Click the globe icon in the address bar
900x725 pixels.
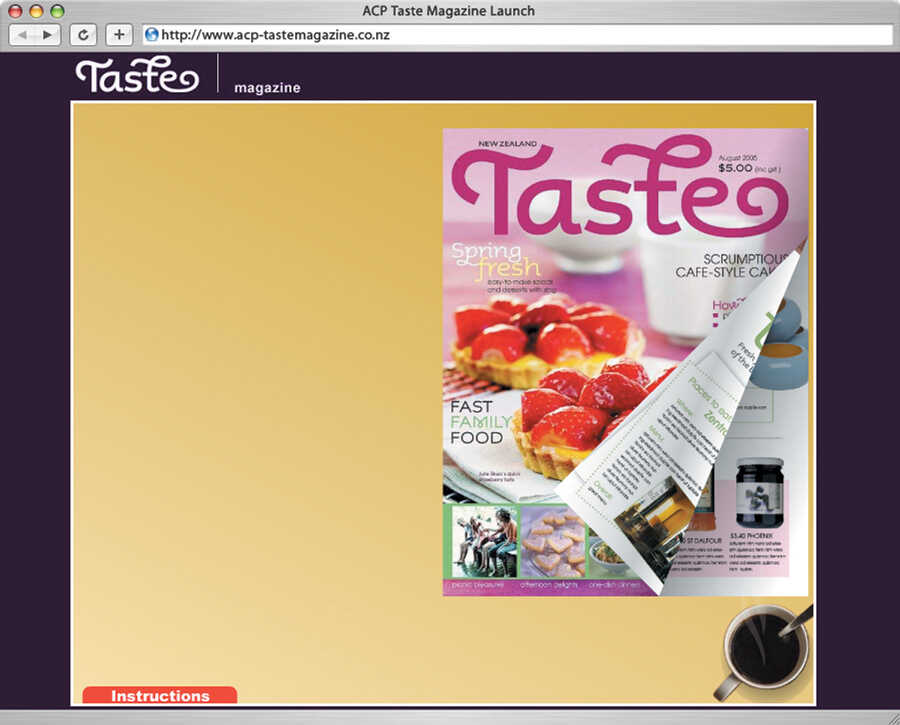152,35
